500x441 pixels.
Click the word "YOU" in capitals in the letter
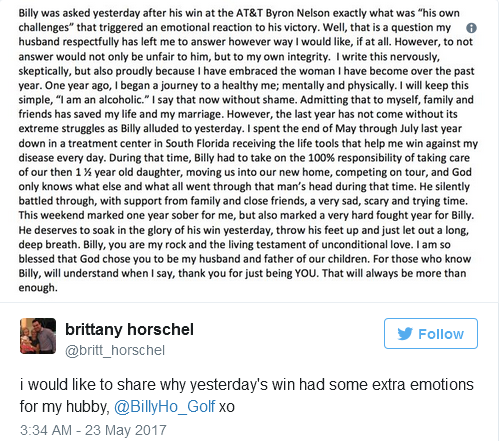coord(306,273)
